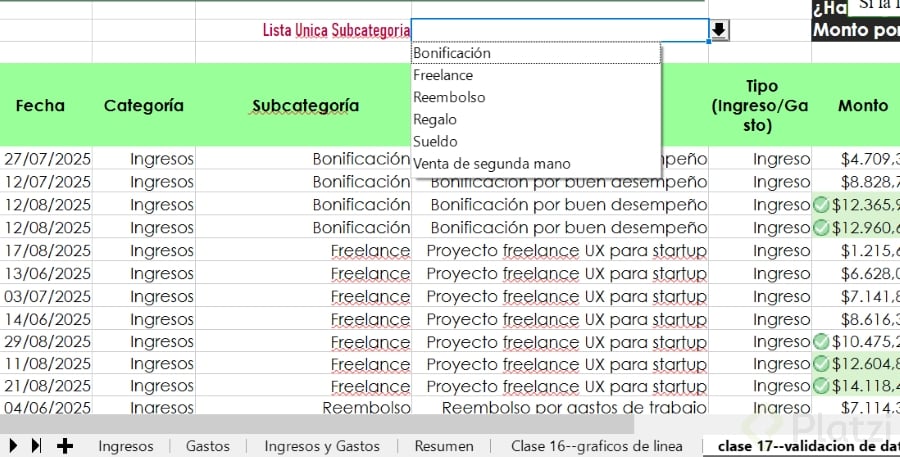Select Bonificación subcategory cell in 27/07/2025 row
The height and width of the screenshot is (457, 900).
pos(304,158)
